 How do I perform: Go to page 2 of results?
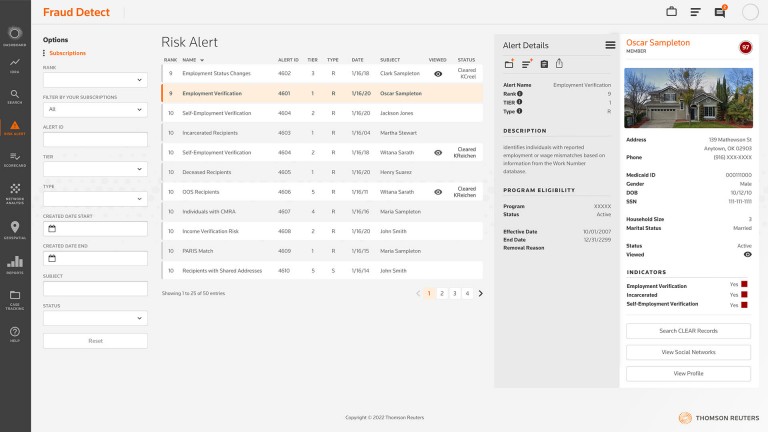coord(441,293)
